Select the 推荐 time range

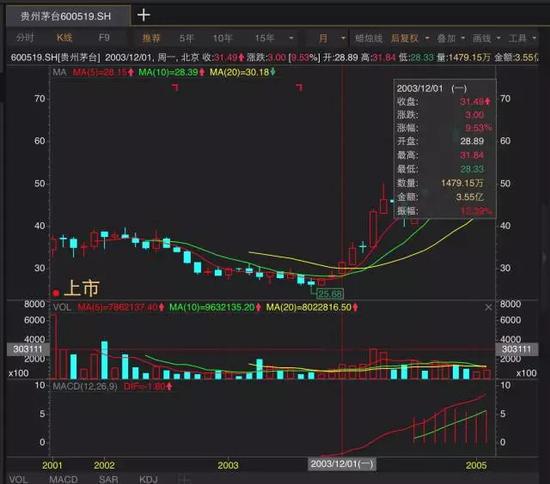(151, 38)
